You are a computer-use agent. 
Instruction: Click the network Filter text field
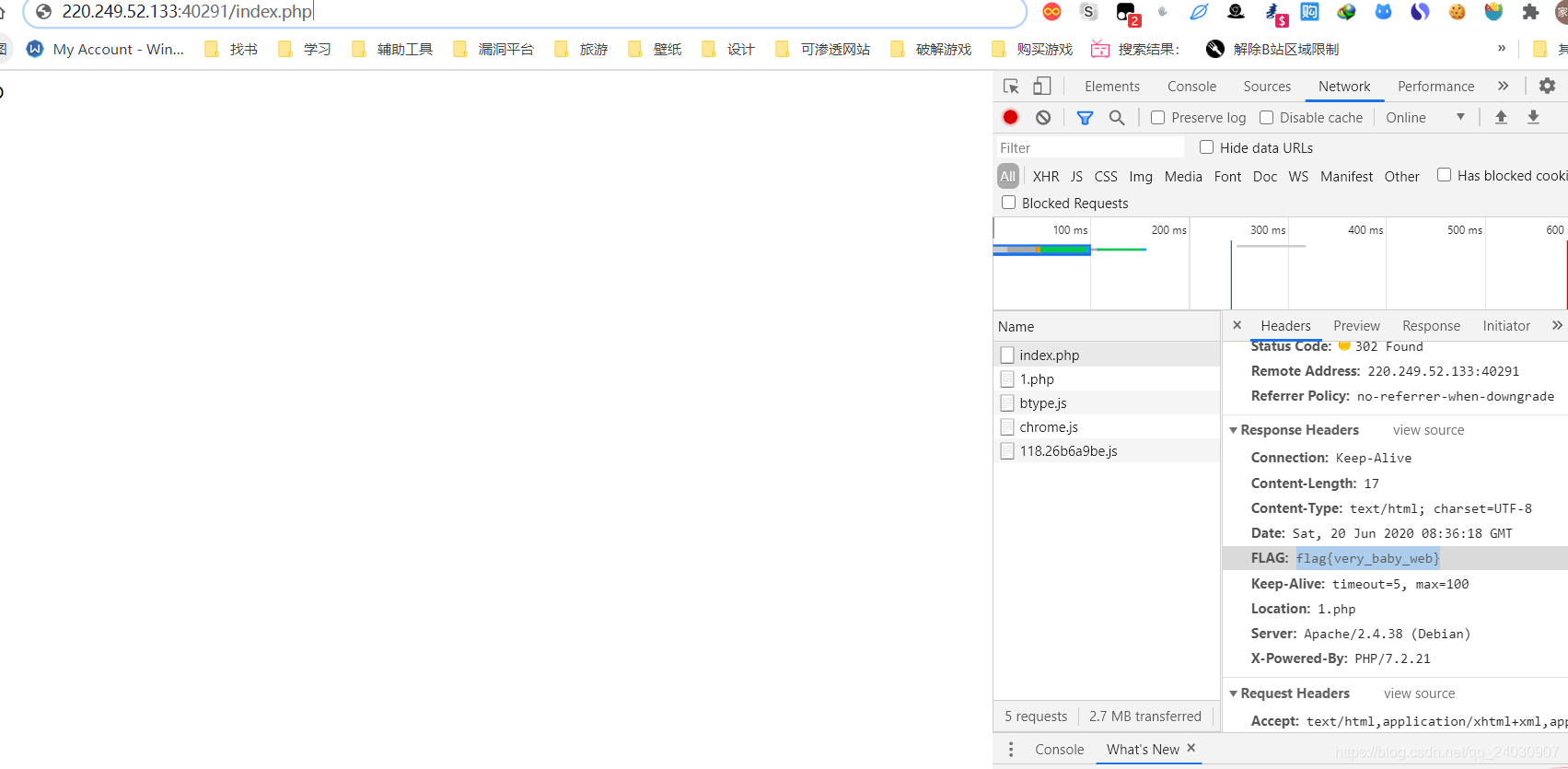(1090, 147)
